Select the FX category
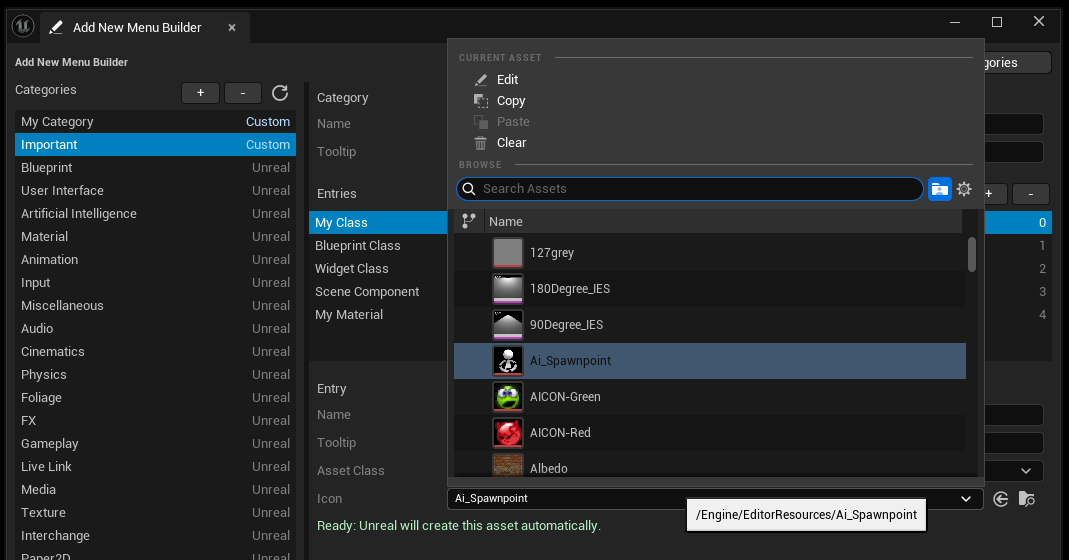Image resolution: width=1069 pixels, height=560 pixels. [x=155, y=421]
